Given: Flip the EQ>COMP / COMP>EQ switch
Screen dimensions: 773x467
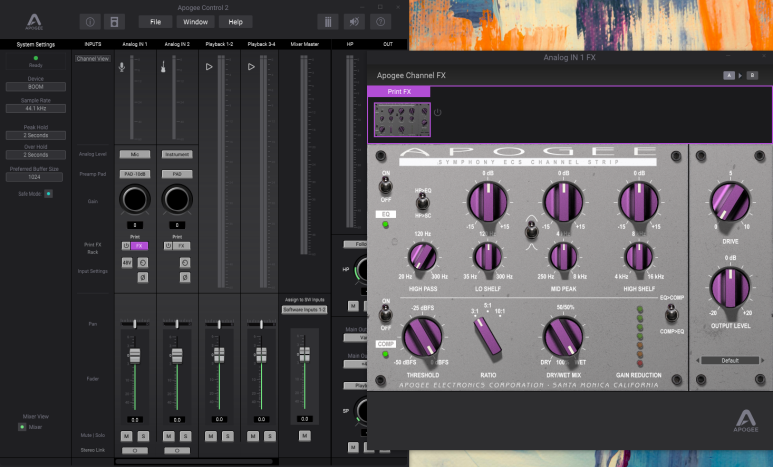Looking at the screenshot, I should tap(671, 314).
